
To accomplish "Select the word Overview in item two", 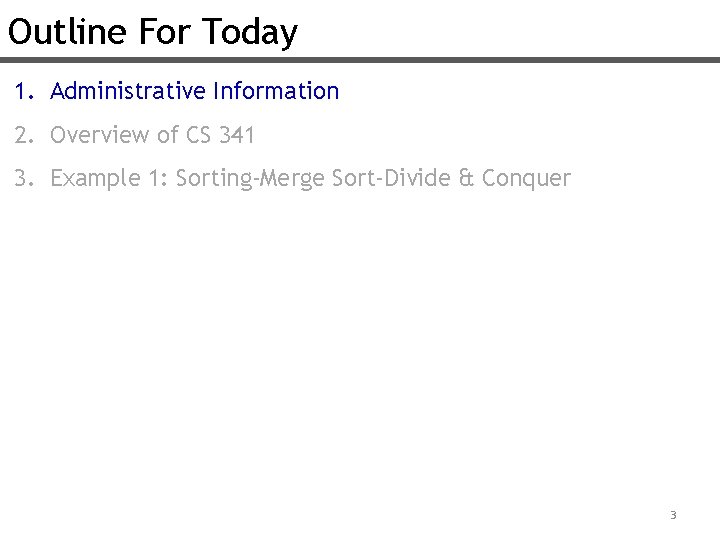I will (x=100, y=135).
